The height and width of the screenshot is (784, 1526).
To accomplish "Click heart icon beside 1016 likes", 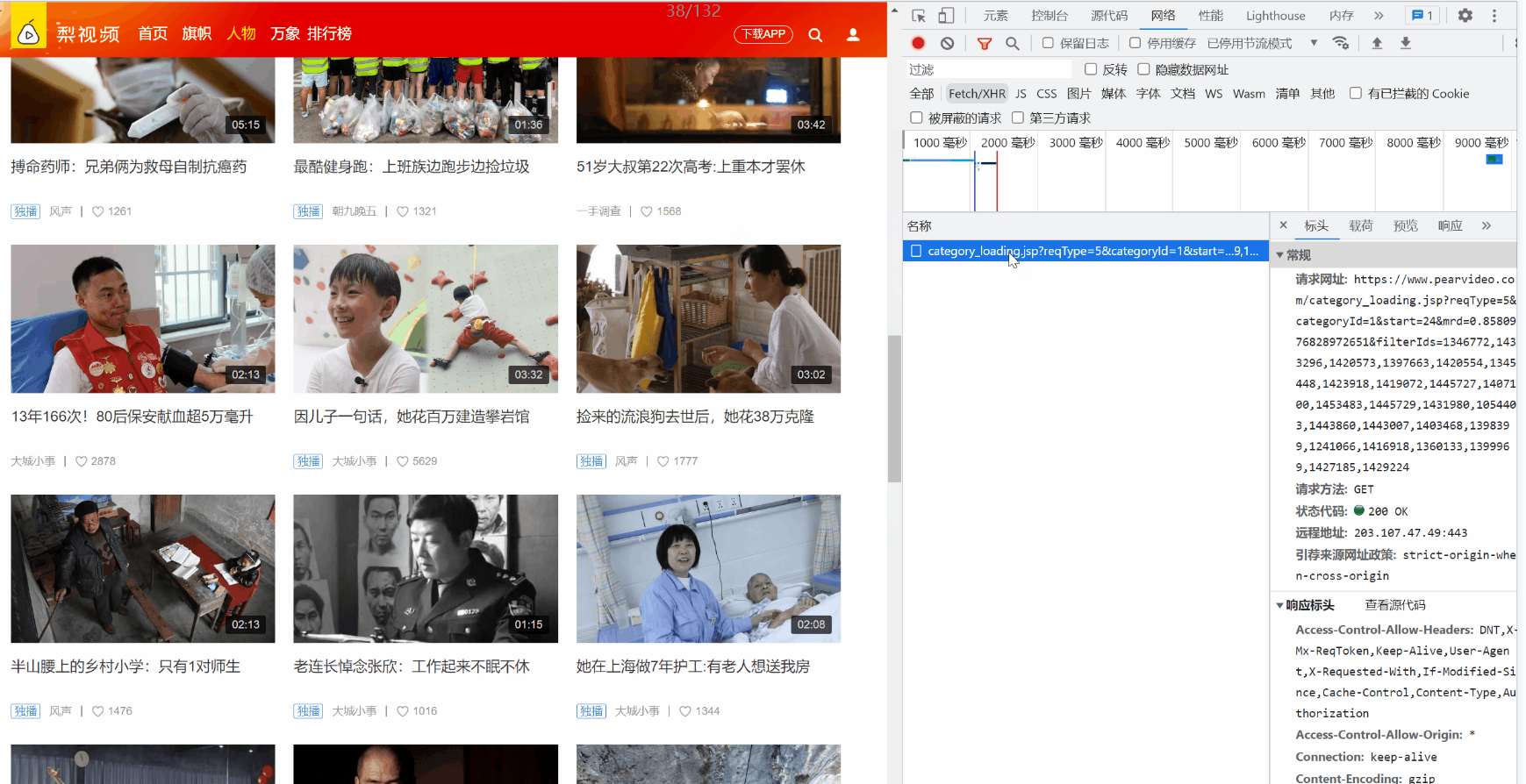I will [x=402, y=711].
